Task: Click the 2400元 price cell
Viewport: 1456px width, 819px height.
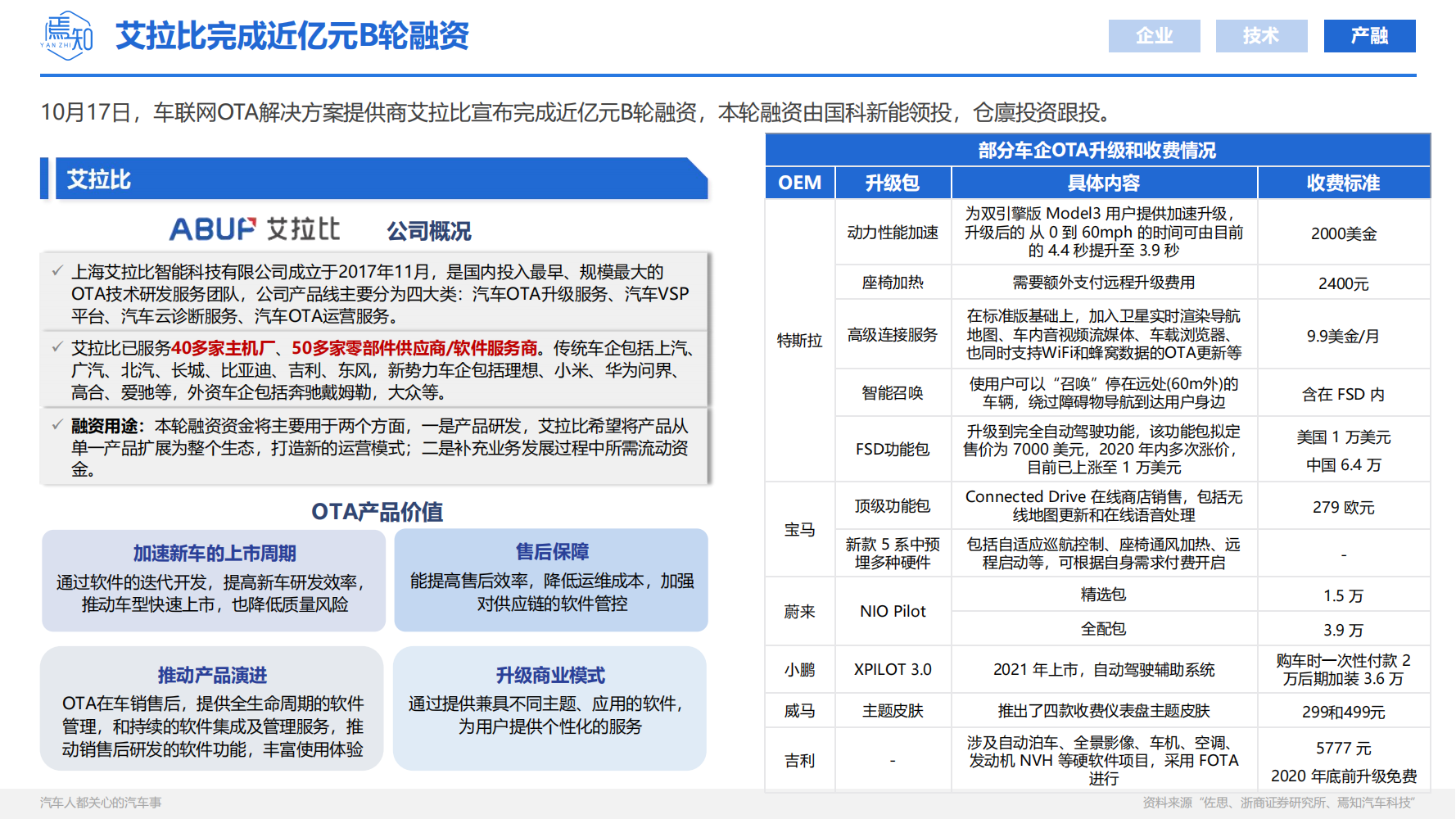Action: click(1344, 283)
